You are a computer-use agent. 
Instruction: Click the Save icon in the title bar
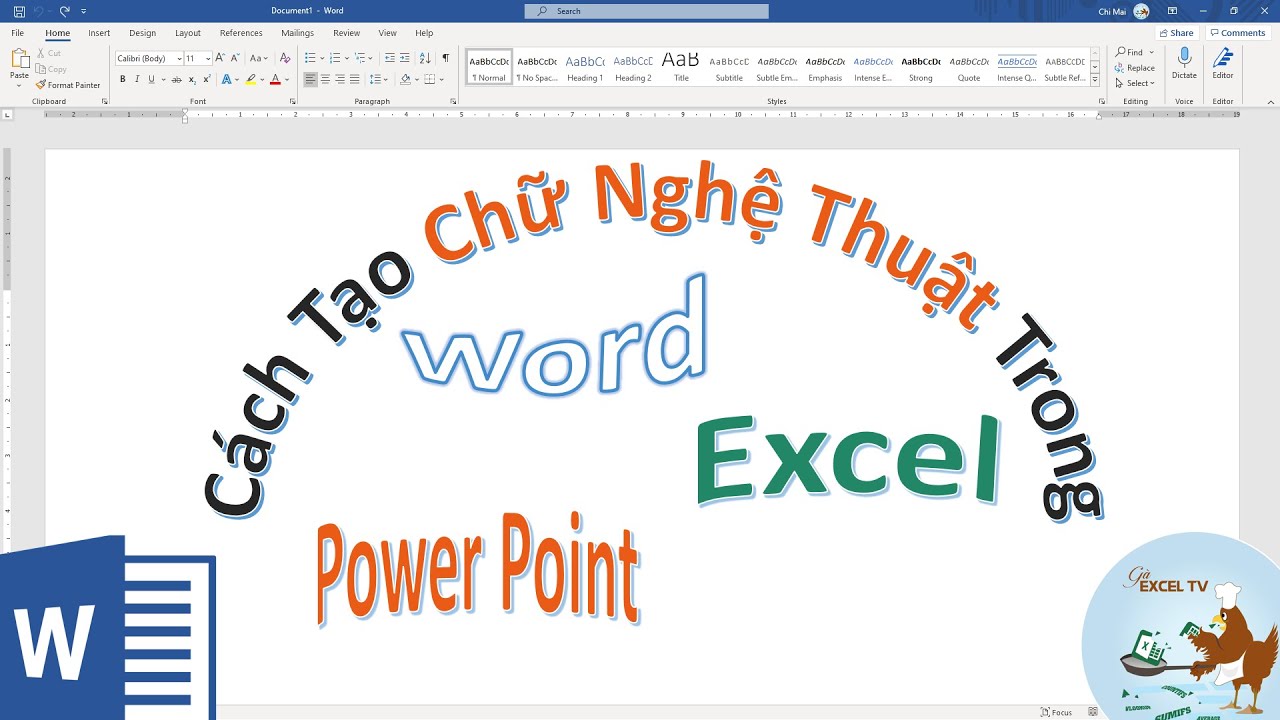(x=19, y=11)
